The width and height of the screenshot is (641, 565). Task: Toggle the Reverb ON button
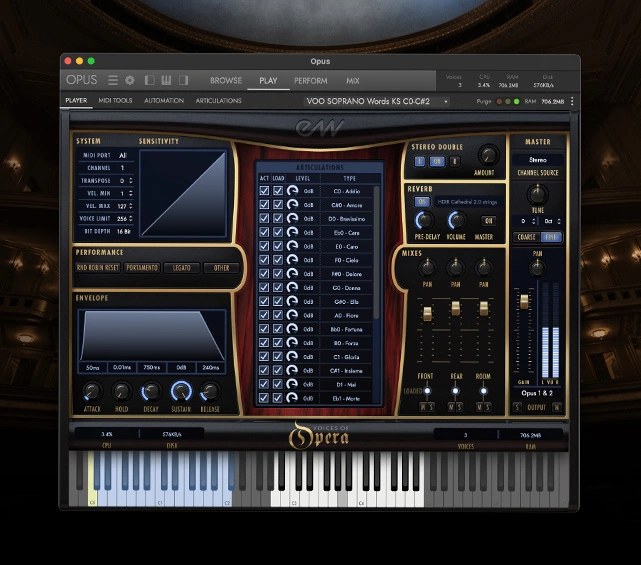(422, 202)
